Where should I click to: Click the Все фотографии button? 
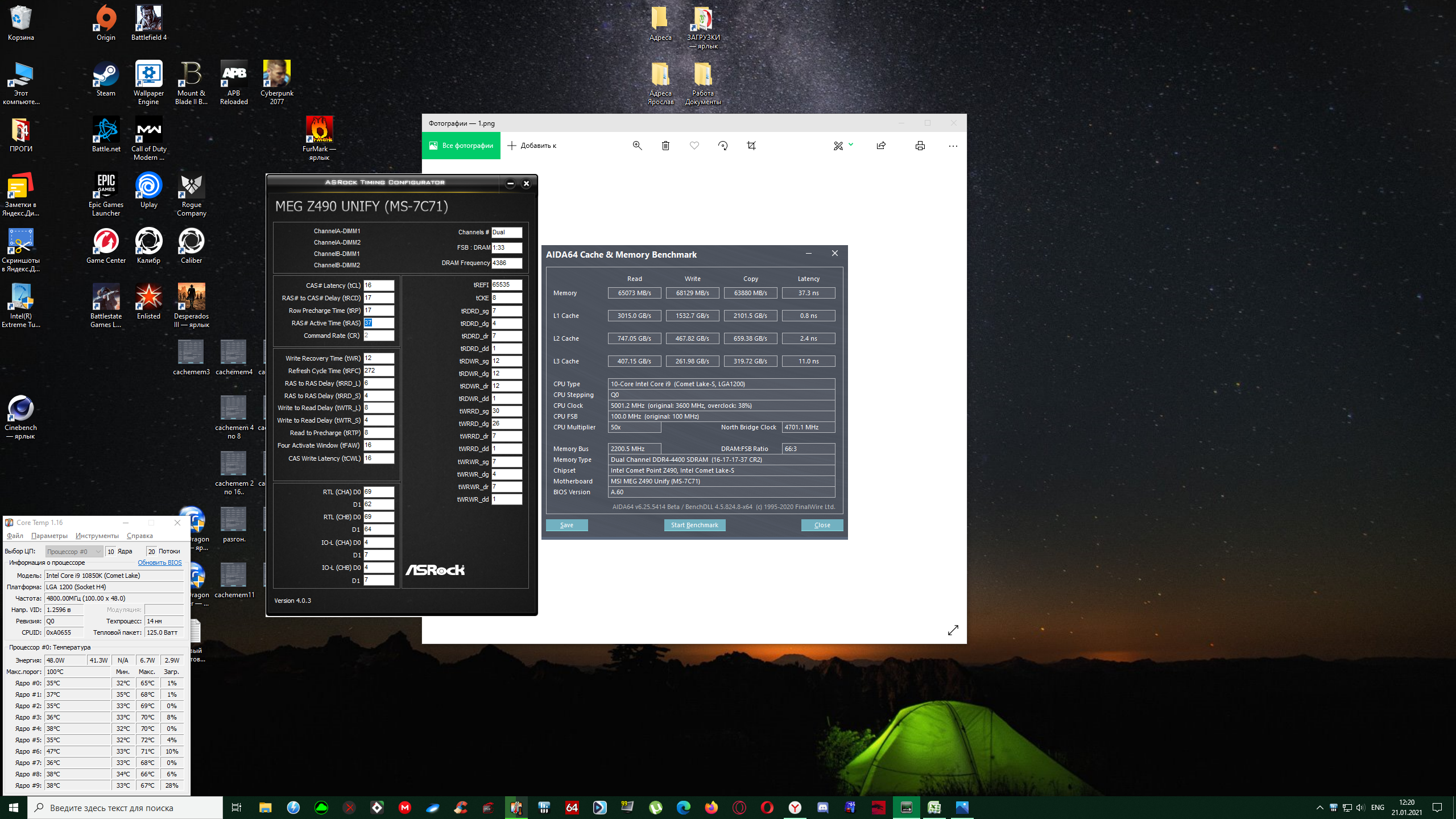point(461,146)
